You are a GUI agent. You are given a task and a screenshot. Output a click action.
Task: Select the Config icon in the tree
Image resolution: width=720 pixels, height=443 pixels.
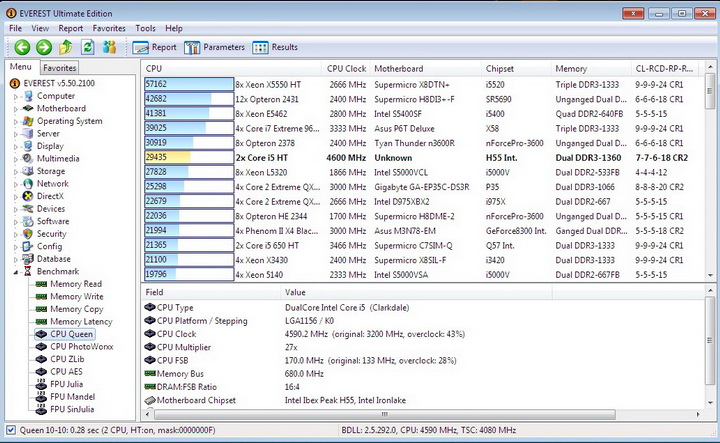(28, 246)
